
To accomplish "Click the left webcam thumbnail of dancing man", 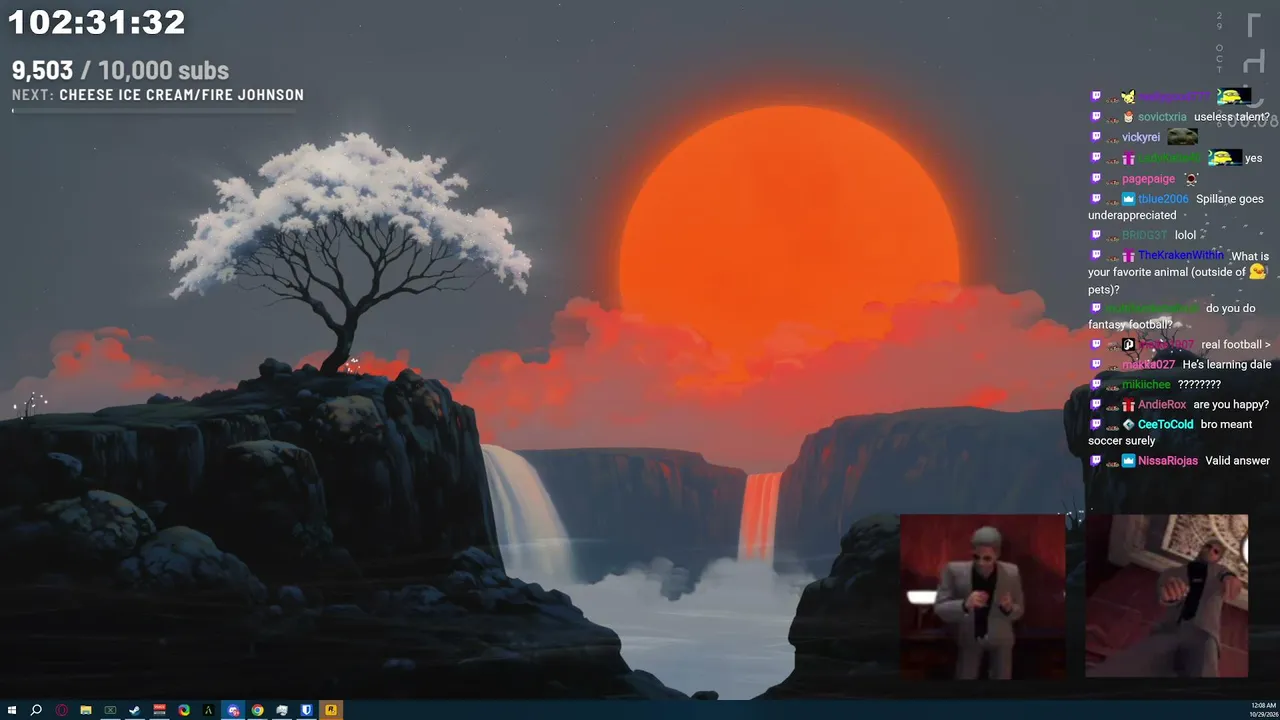I will click(982, 597).
